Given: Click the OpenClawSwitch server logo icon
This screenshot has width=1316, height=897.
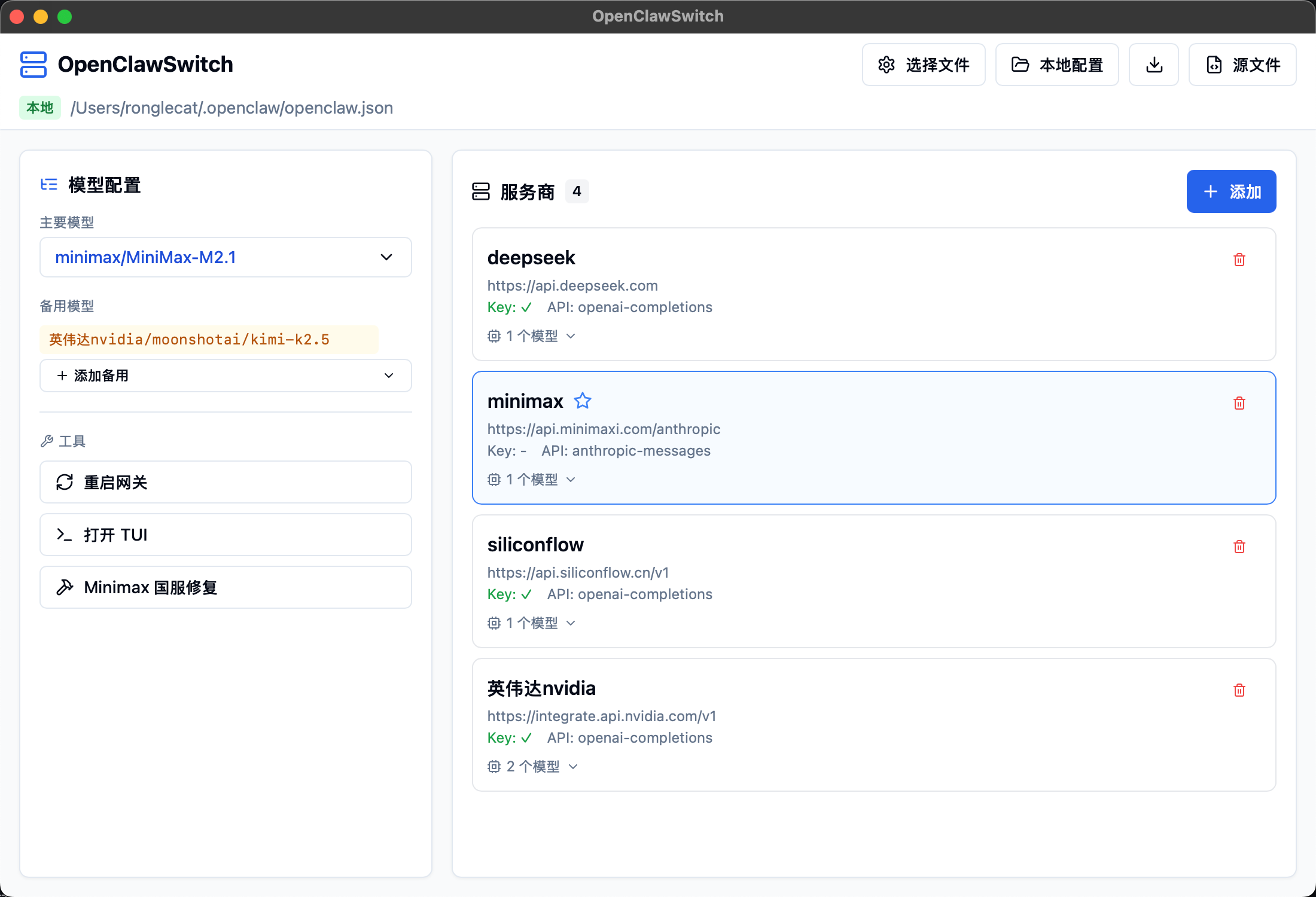Looking at the screenshot, I should coord(33,65).
